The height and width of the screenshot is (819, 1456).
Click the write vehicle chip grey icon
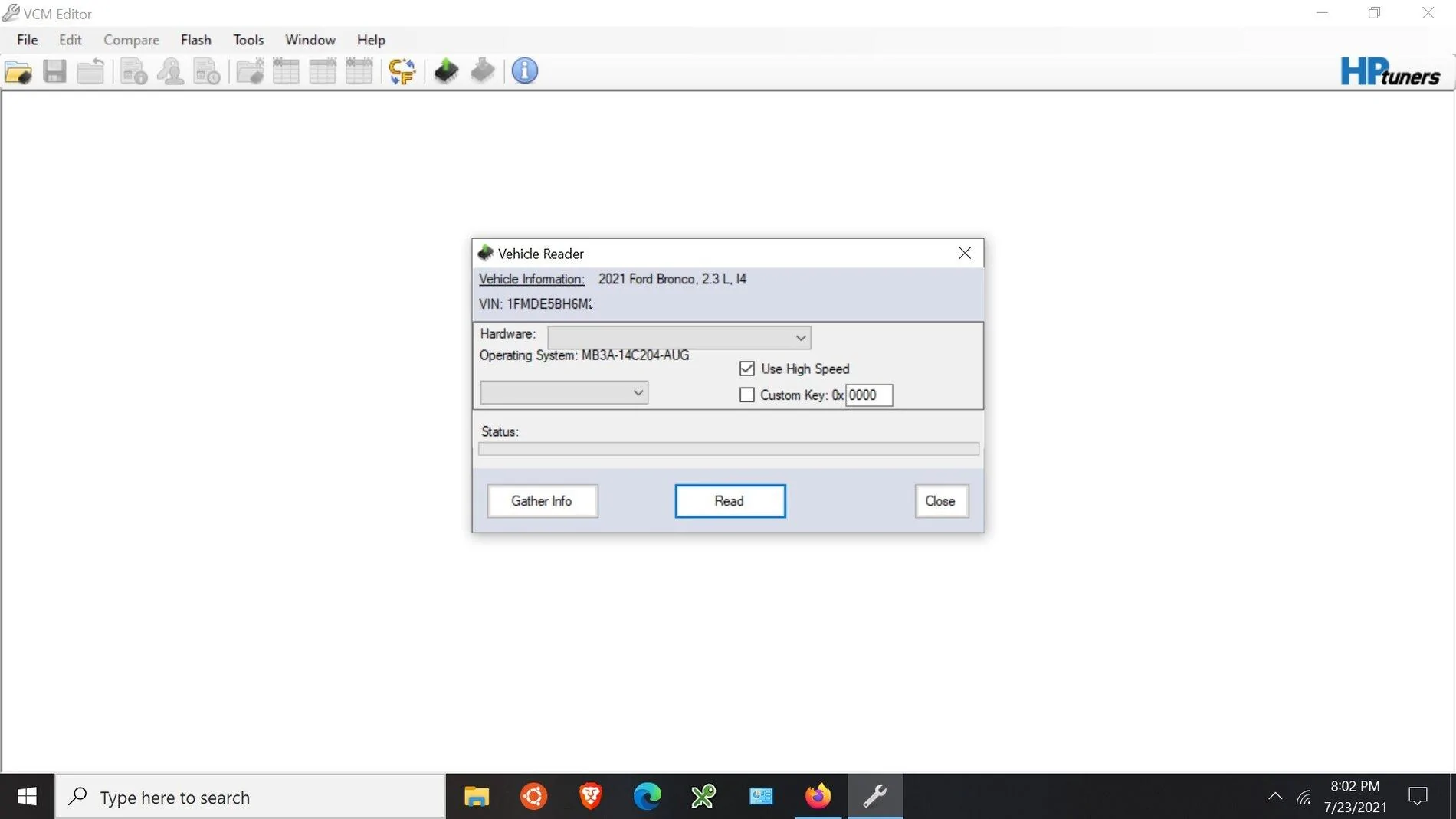point(483,71)
